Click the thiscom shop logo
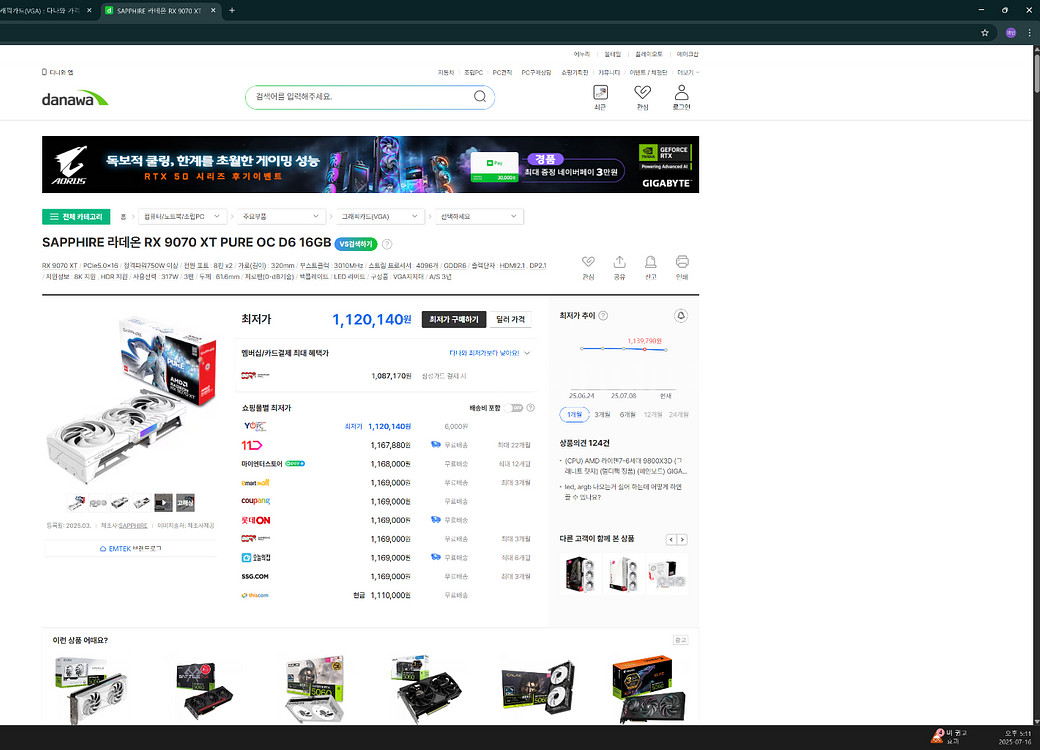 255,595
